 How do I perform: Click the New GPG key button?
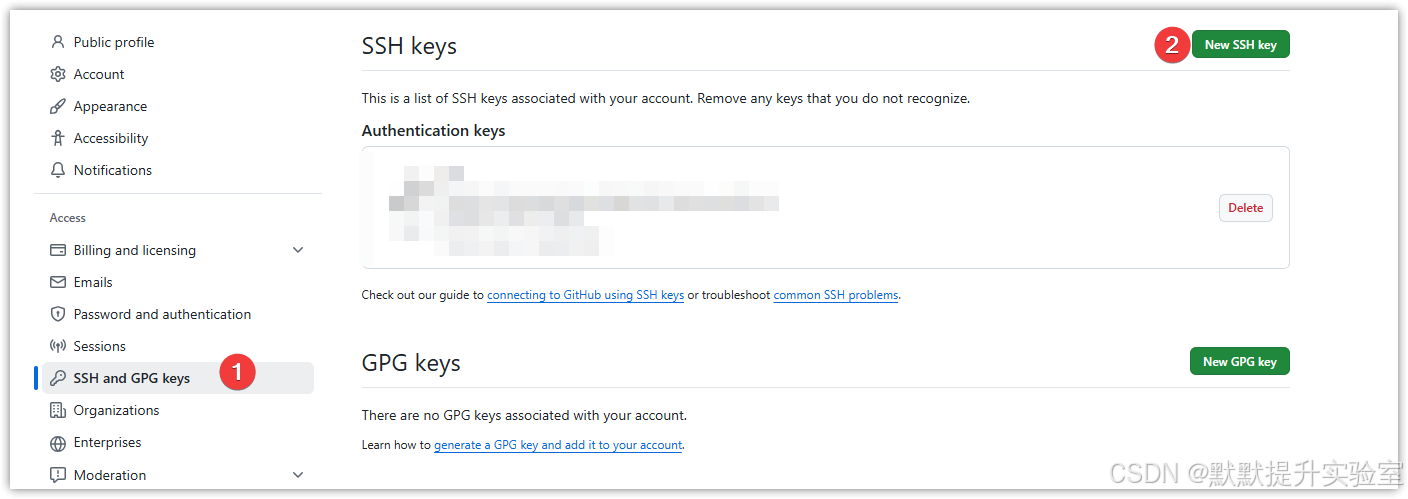point(1240,361)
